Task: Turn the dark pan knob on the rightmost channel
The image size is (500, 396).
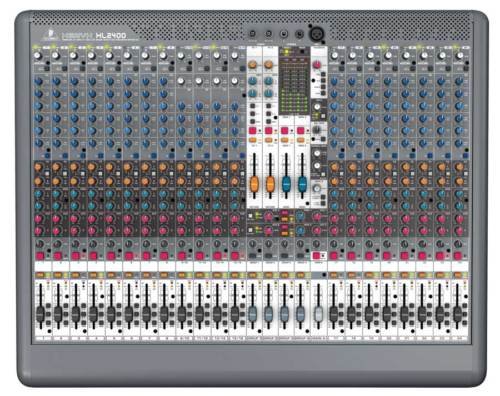Action: (458, 244)
